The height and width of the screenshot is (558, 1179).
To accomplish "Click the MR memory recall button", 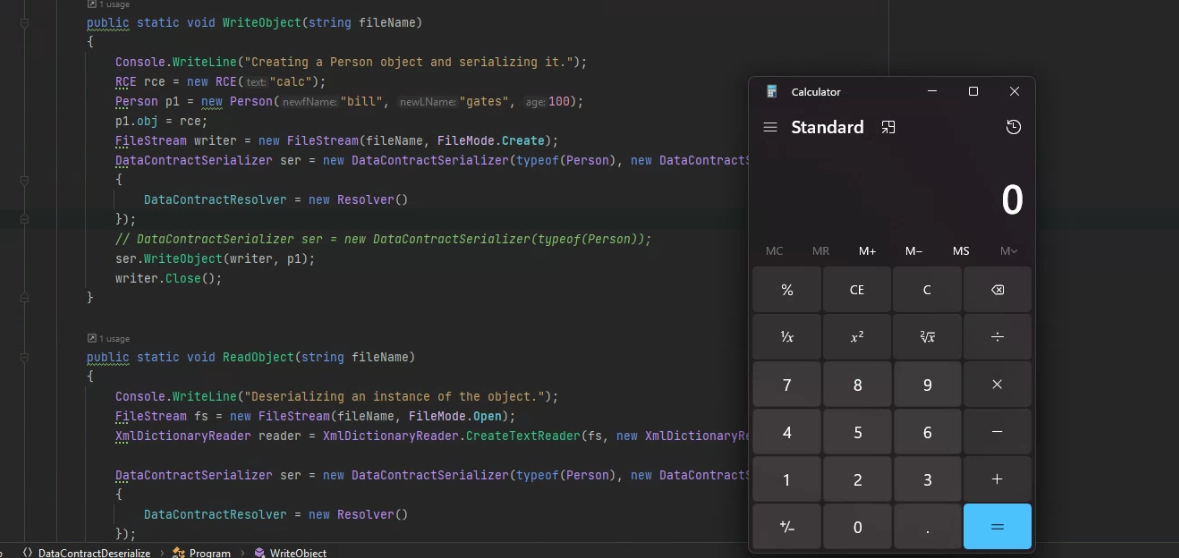I will 820,251.
